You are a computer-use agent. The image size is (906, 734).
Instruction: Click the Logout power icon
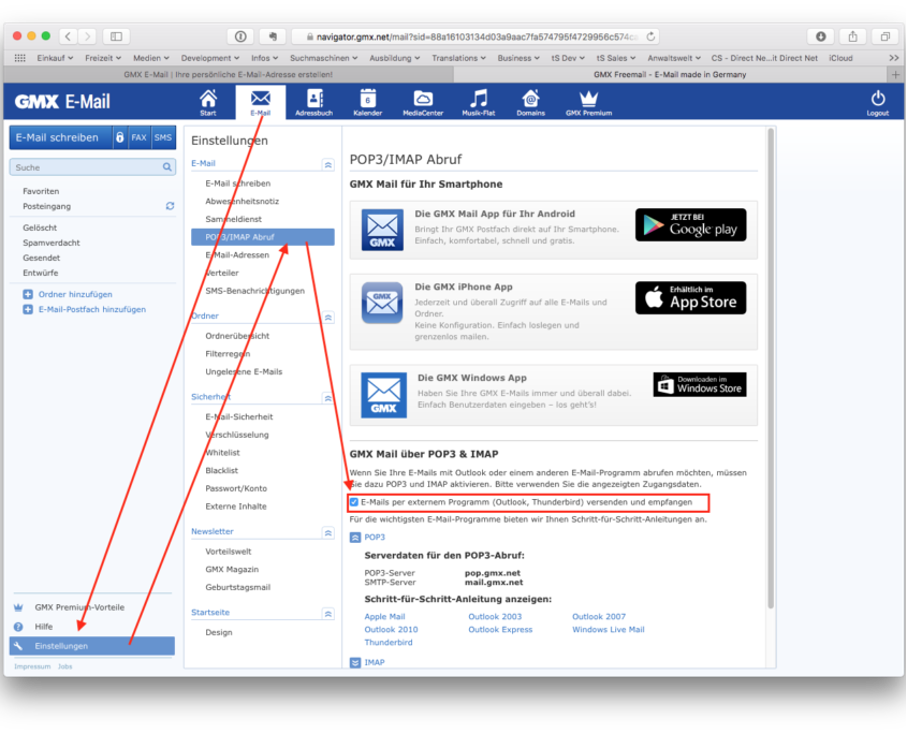(878, 98)
